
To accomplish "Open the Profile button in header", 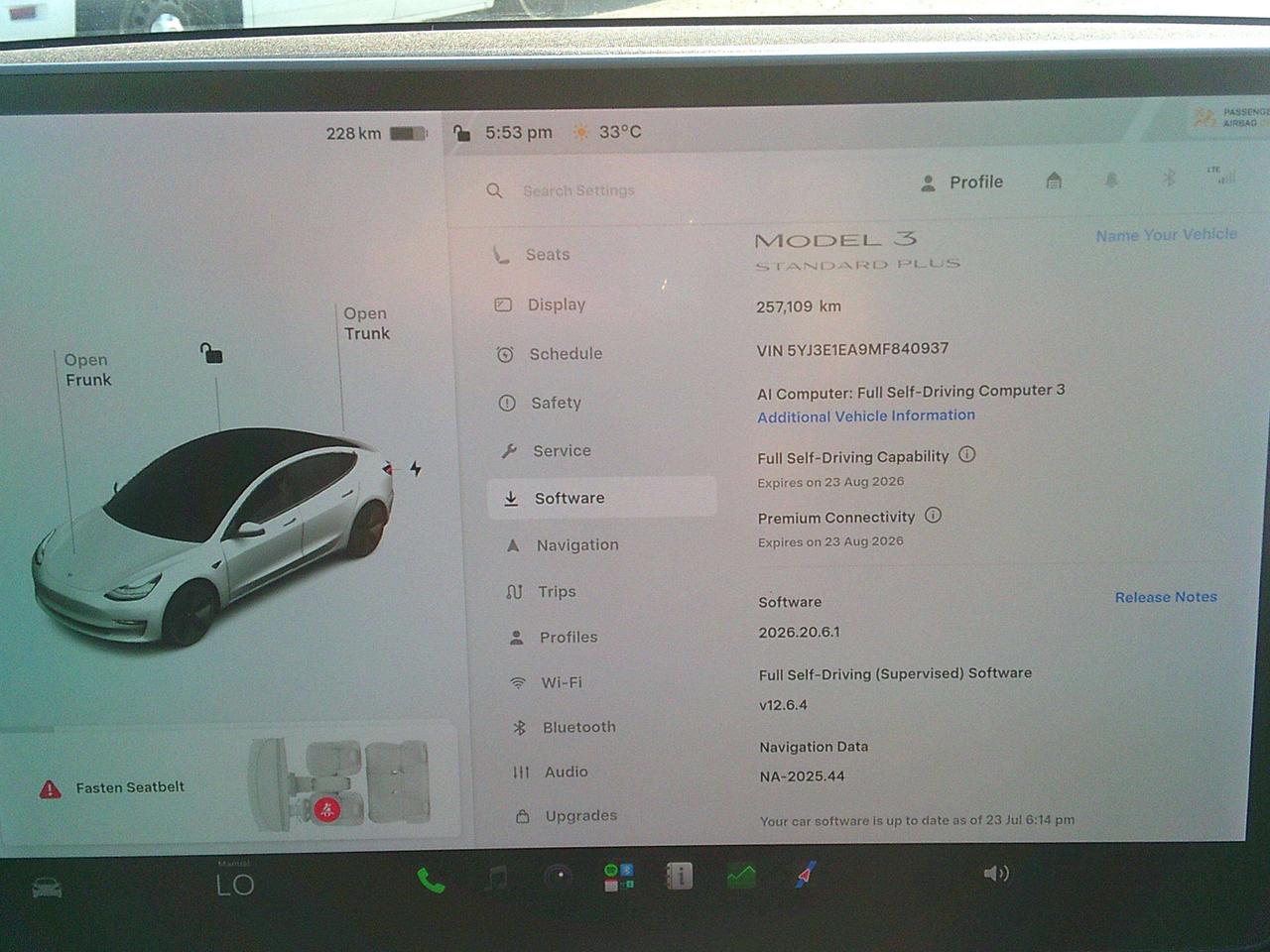I will (961, 182).
